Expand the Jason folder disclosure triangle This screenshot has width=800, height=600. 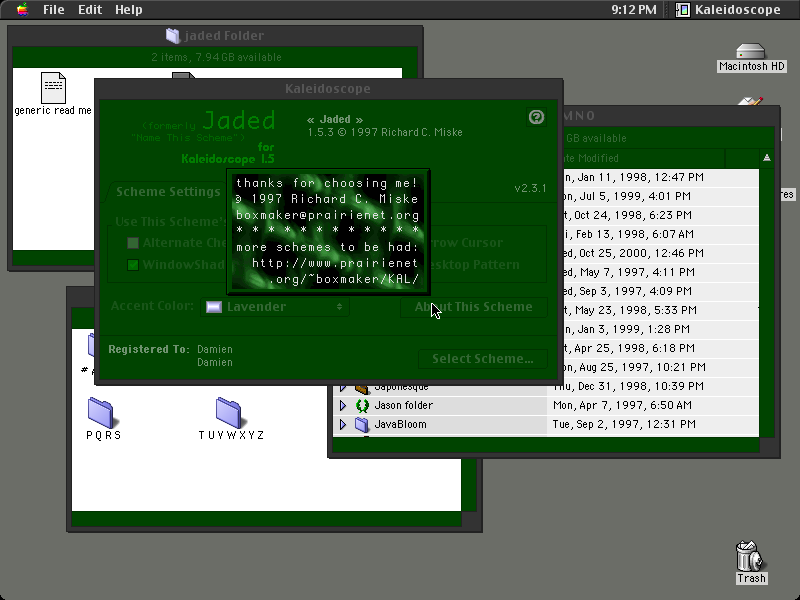pyautogui.click(x=343, y=406)
